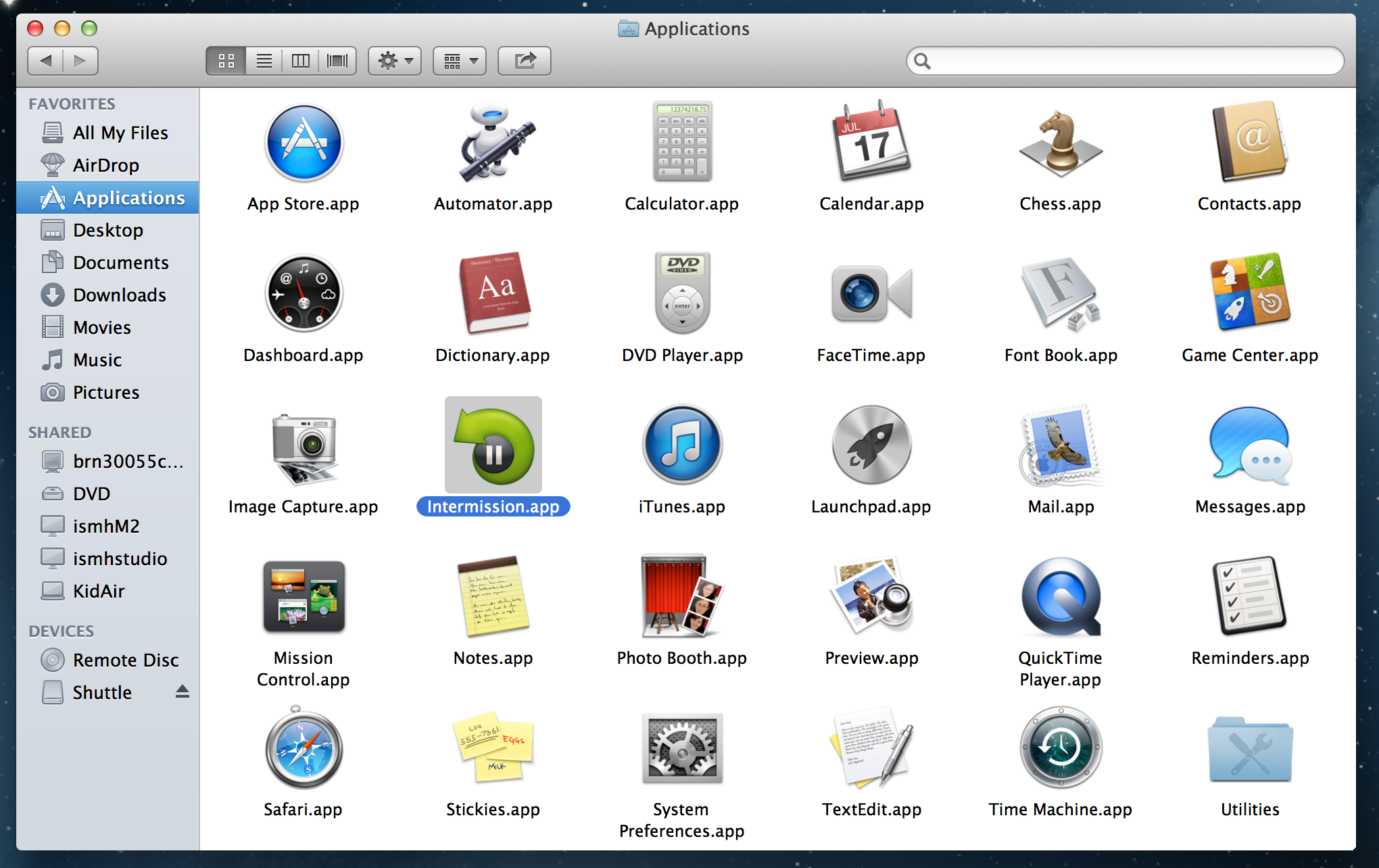The image size is (1379, 868).
Task: Click the Share toolbar button
Action: pyautogui.click(x=525, y=61)
